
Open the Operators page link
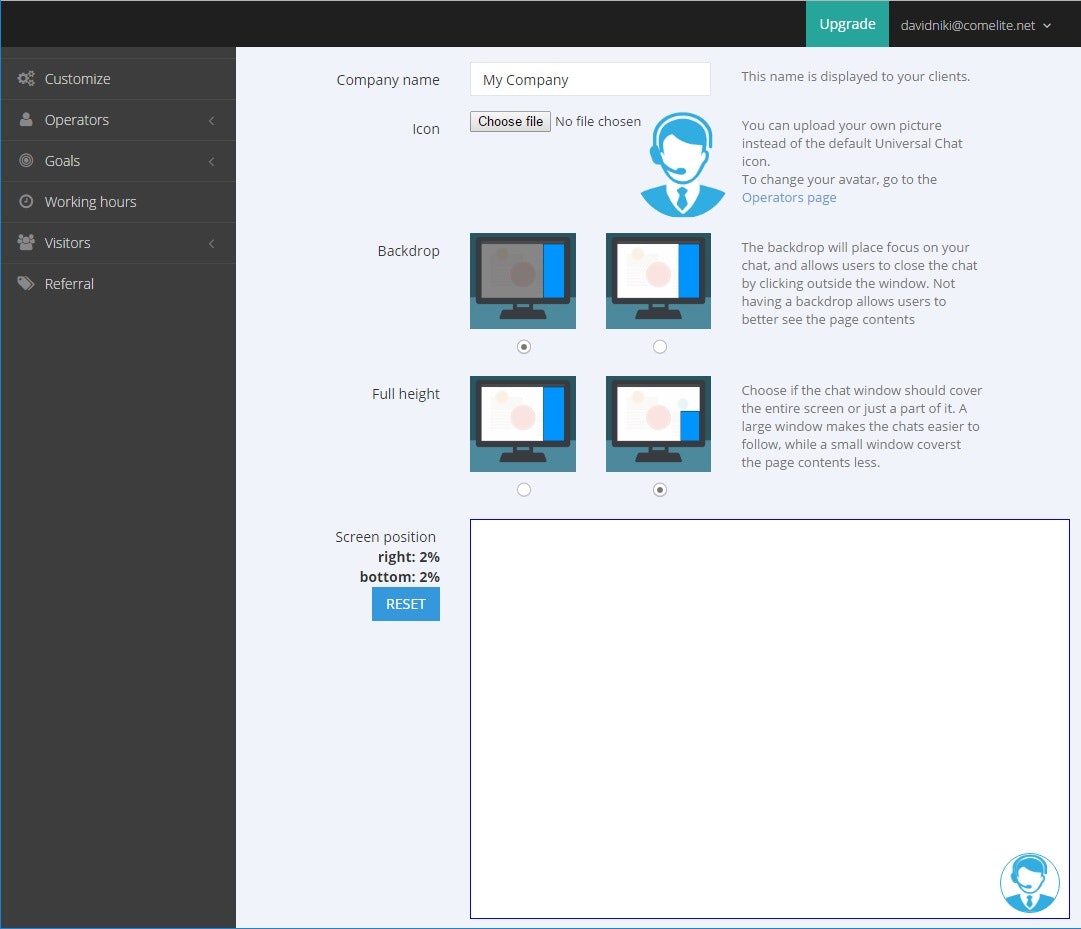pos(789,197)
